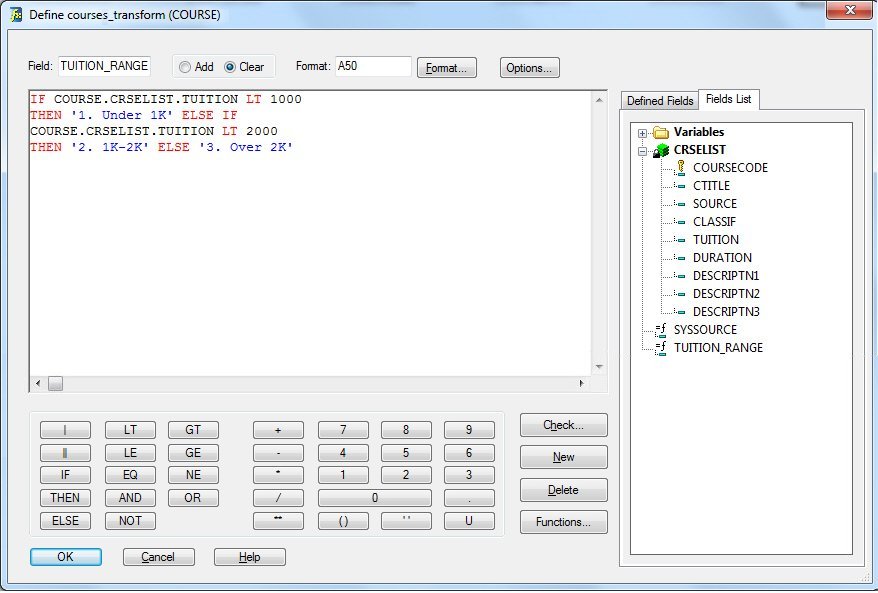The height and width of the screenshot is (593, 878).
Task: Click the minus sign keypad button
Action: point(278,452)
